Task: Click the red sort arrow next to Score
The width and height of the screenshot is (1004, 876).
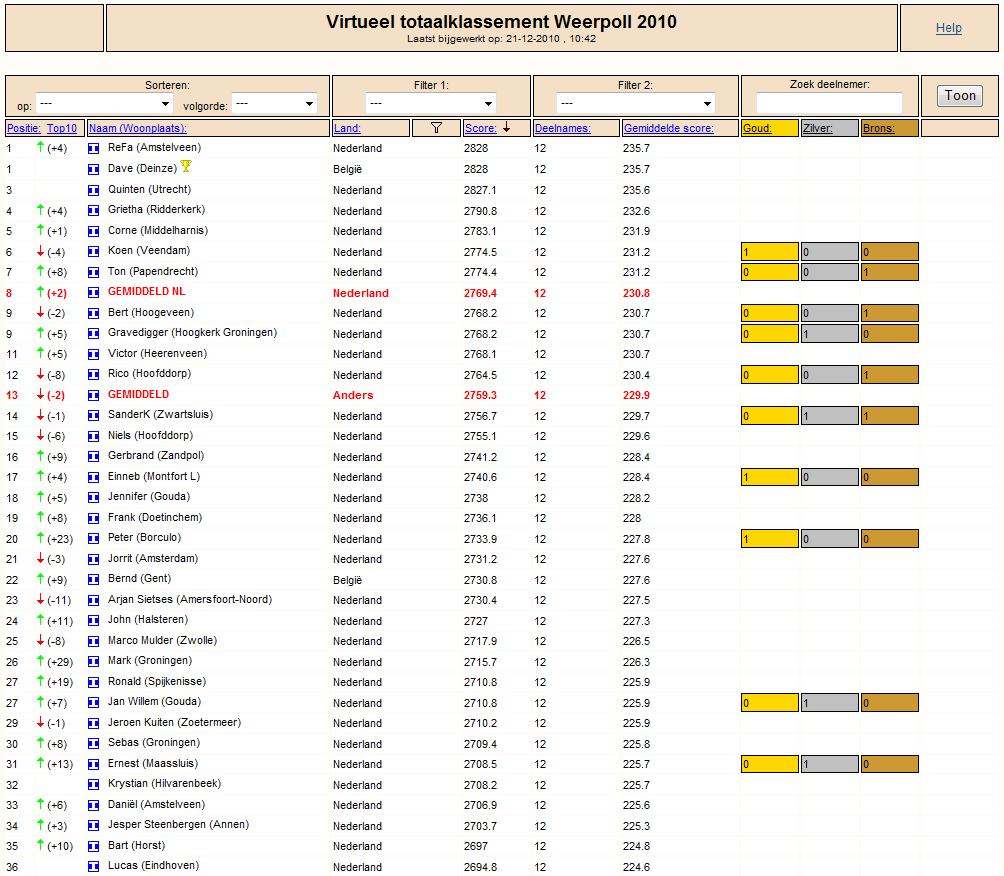Action: (x=506, y=128)
